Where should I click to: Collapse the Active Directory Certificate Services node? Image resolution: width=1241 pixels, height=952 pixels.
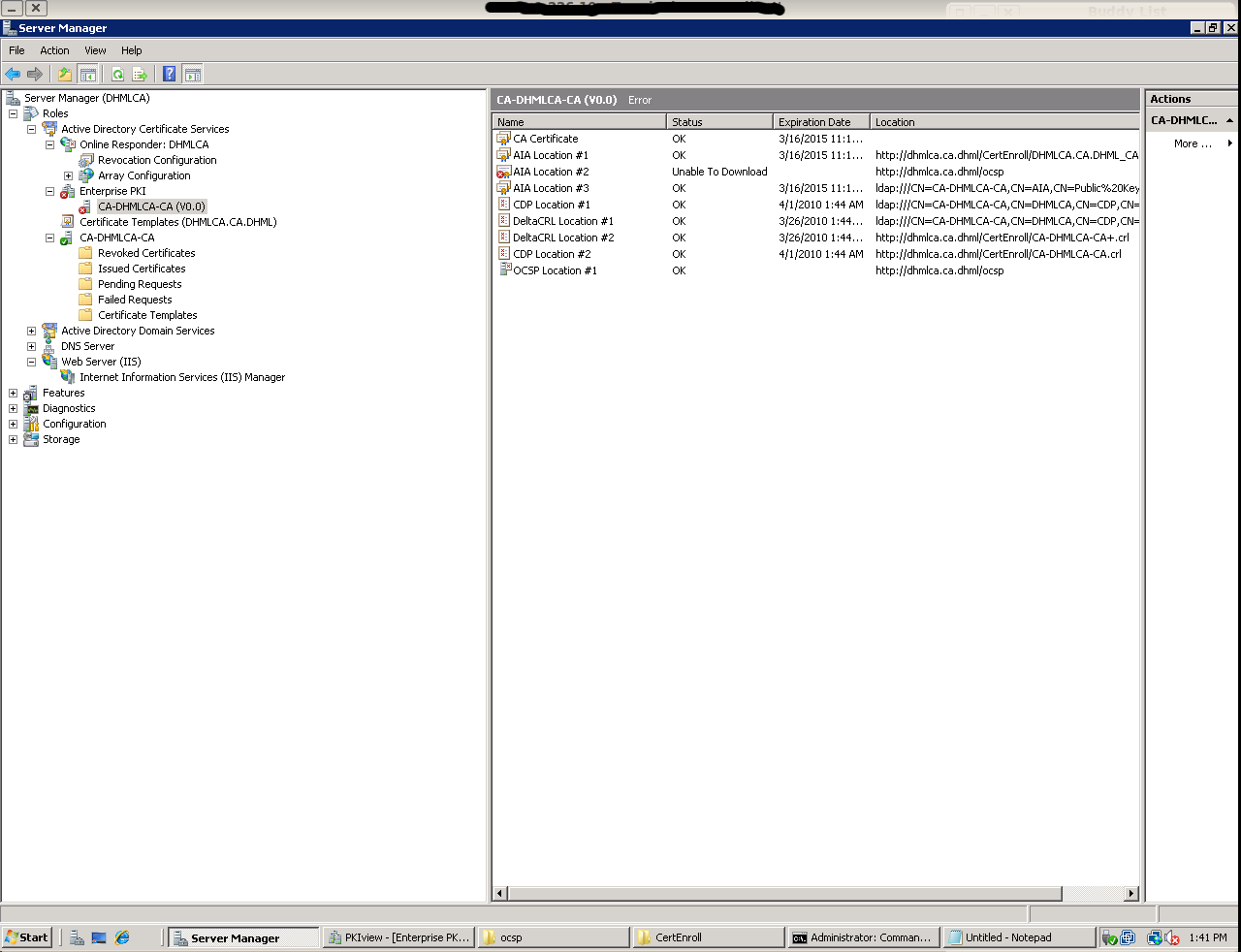click(31, 129)
